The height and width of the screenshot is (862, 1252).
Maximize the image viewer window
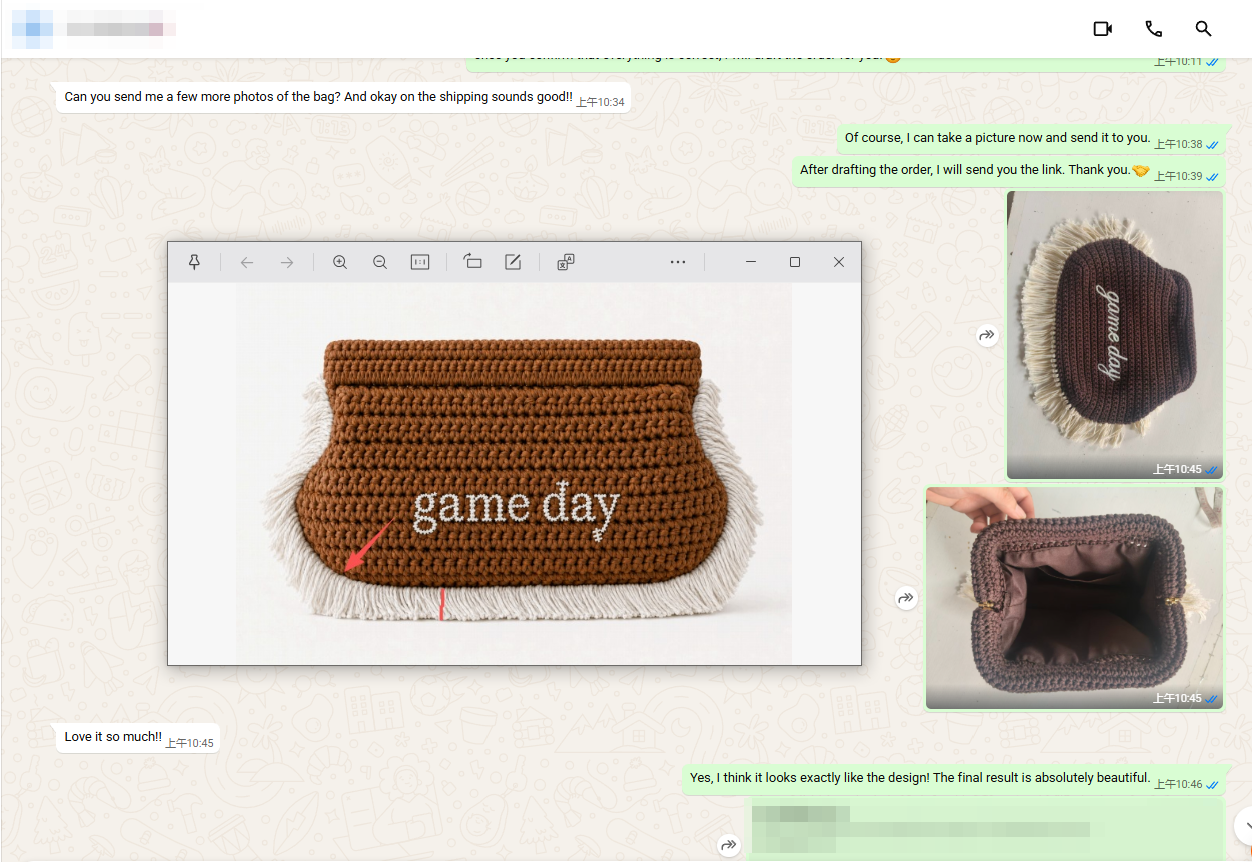795,262
